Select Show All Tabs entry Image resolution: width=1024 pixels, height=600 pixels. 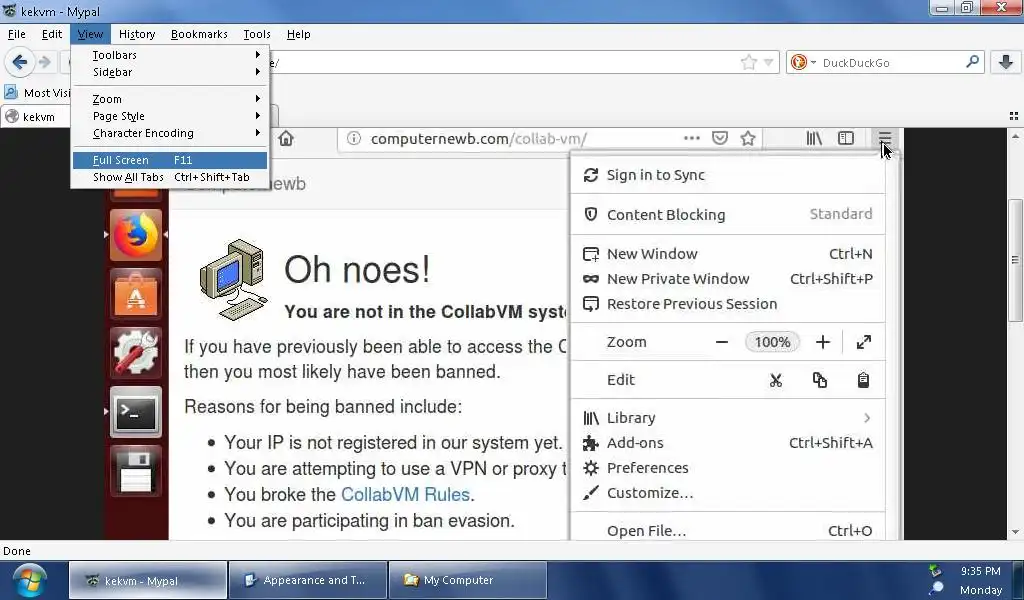(x=170, y=177)
